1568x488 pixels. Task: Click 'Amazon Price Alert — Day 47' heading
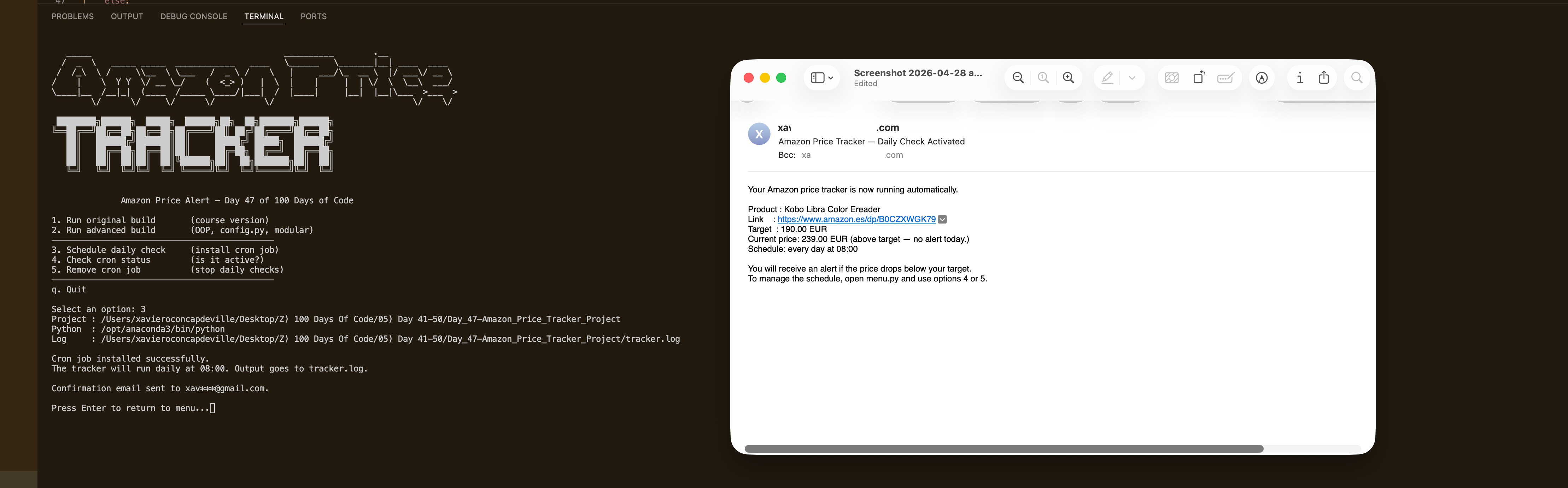(237, 201)
